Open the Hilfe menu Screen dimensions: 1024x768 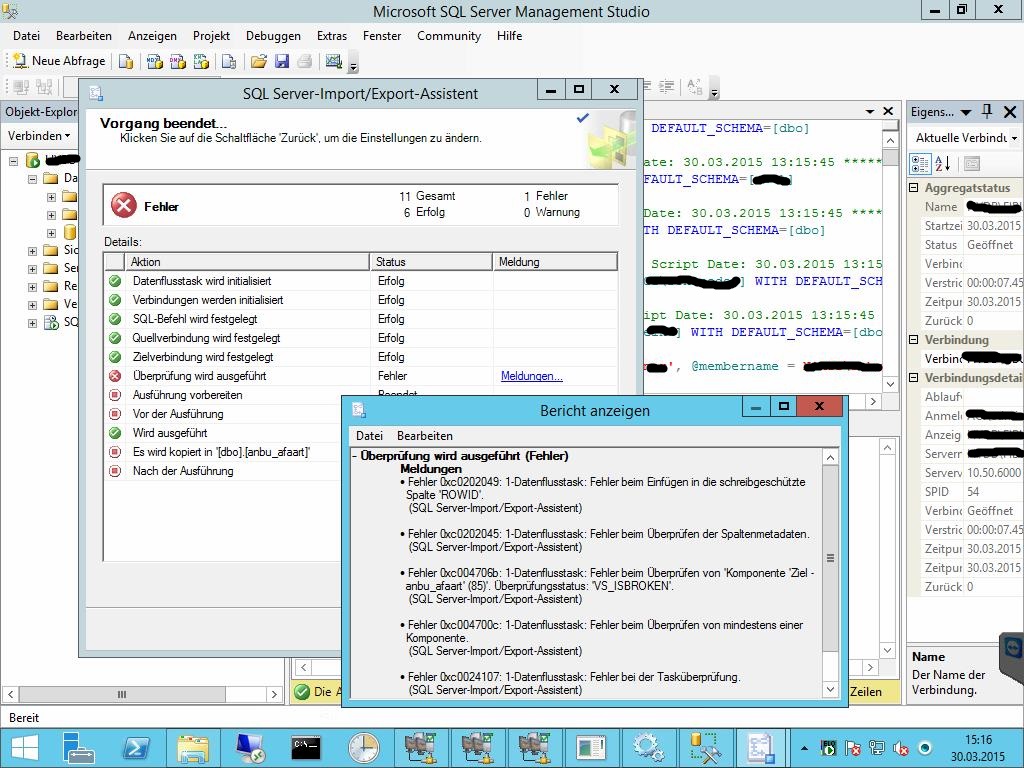pos(509,36)
